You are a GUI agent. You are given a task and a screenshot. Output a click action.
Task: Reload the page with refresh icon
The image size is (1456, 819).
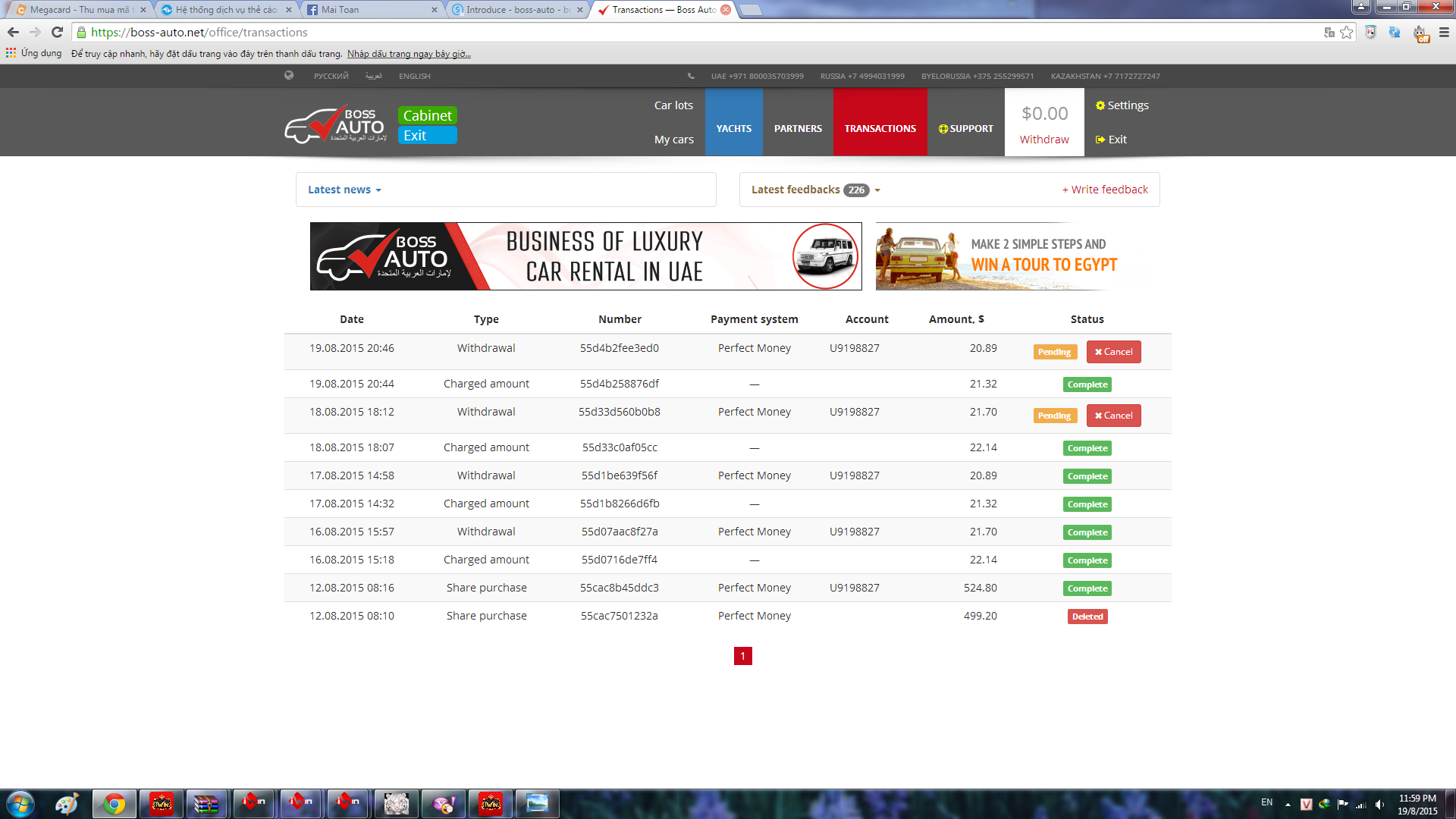[x=57, y=32]
